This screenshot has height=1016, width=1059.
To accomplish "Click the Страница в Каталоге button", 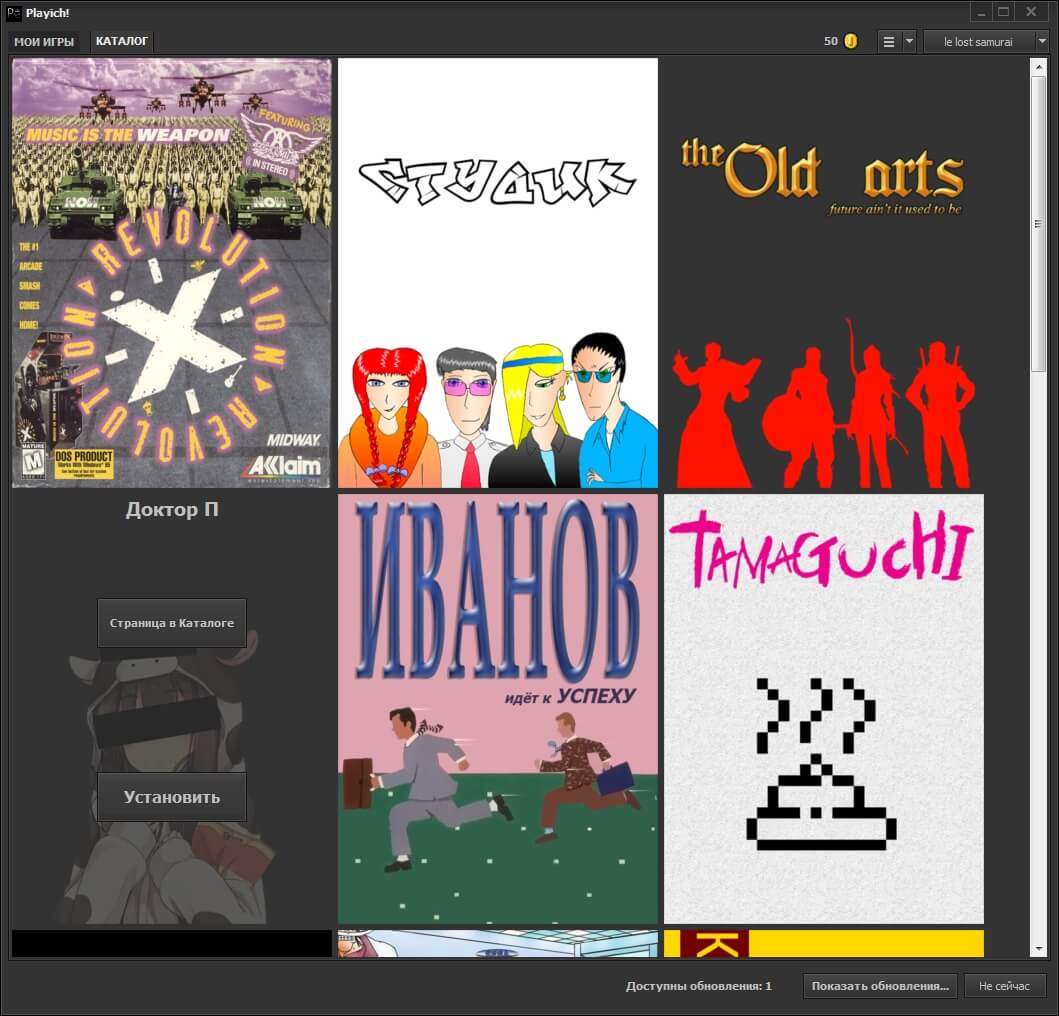I will (x=172, y=623).
